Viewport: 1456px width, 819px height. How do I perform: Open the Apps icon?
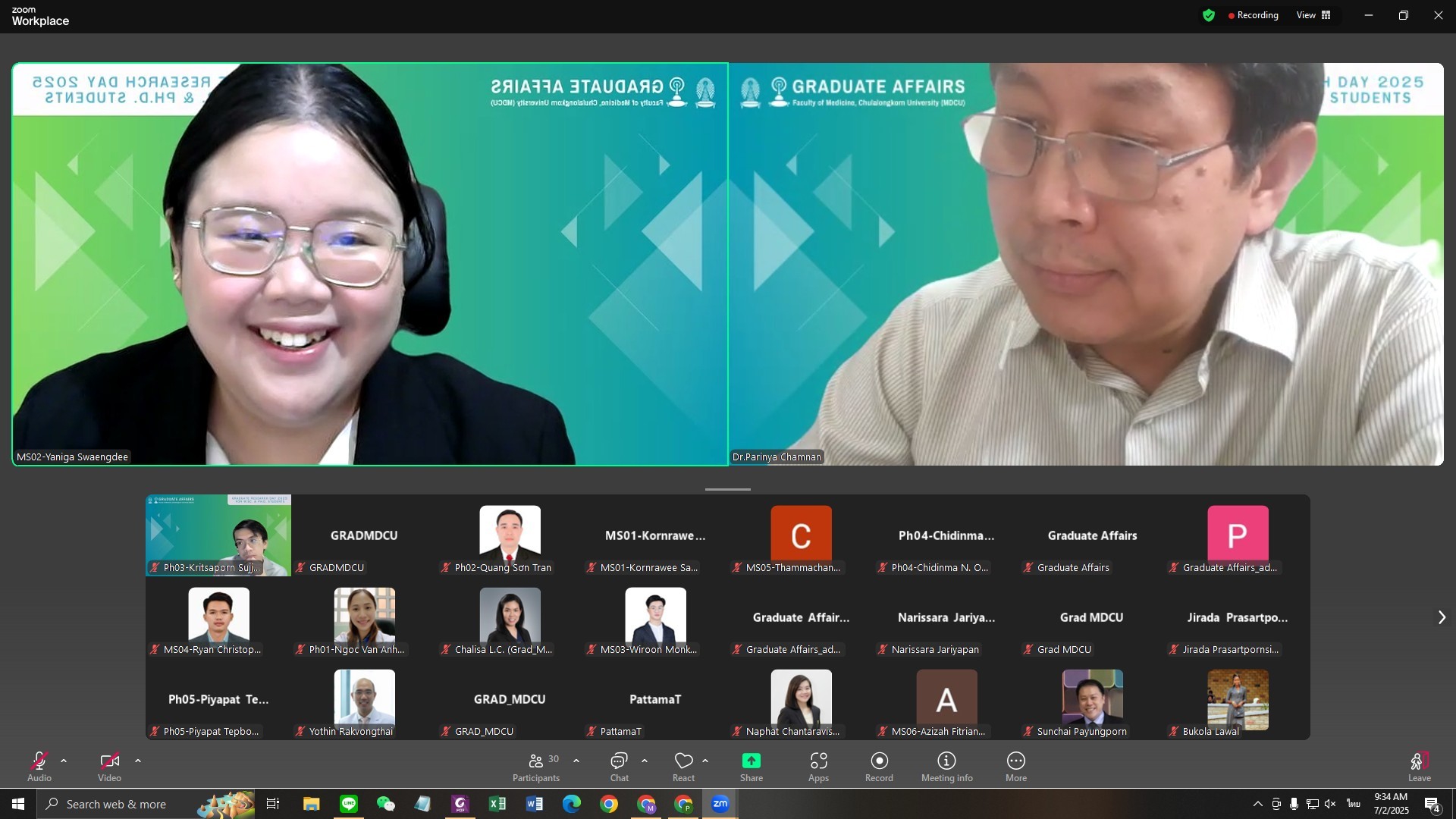818,761
